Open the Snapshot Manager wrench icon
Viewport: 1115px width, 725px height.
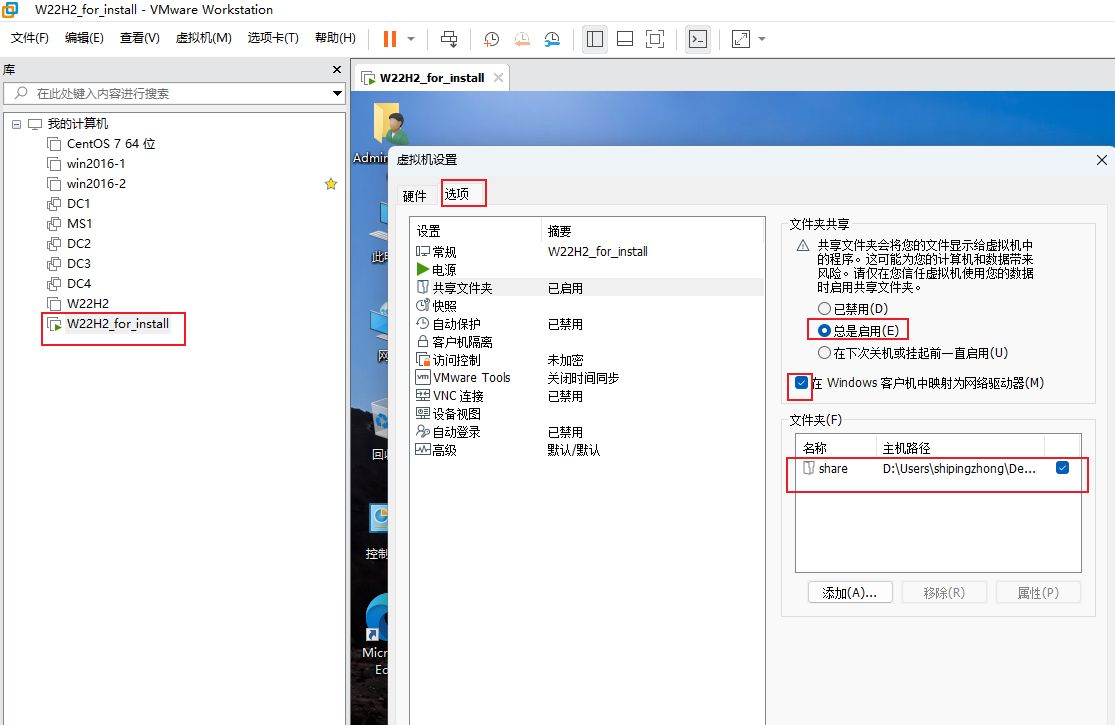pyautogui.click(x=552, y=39)
